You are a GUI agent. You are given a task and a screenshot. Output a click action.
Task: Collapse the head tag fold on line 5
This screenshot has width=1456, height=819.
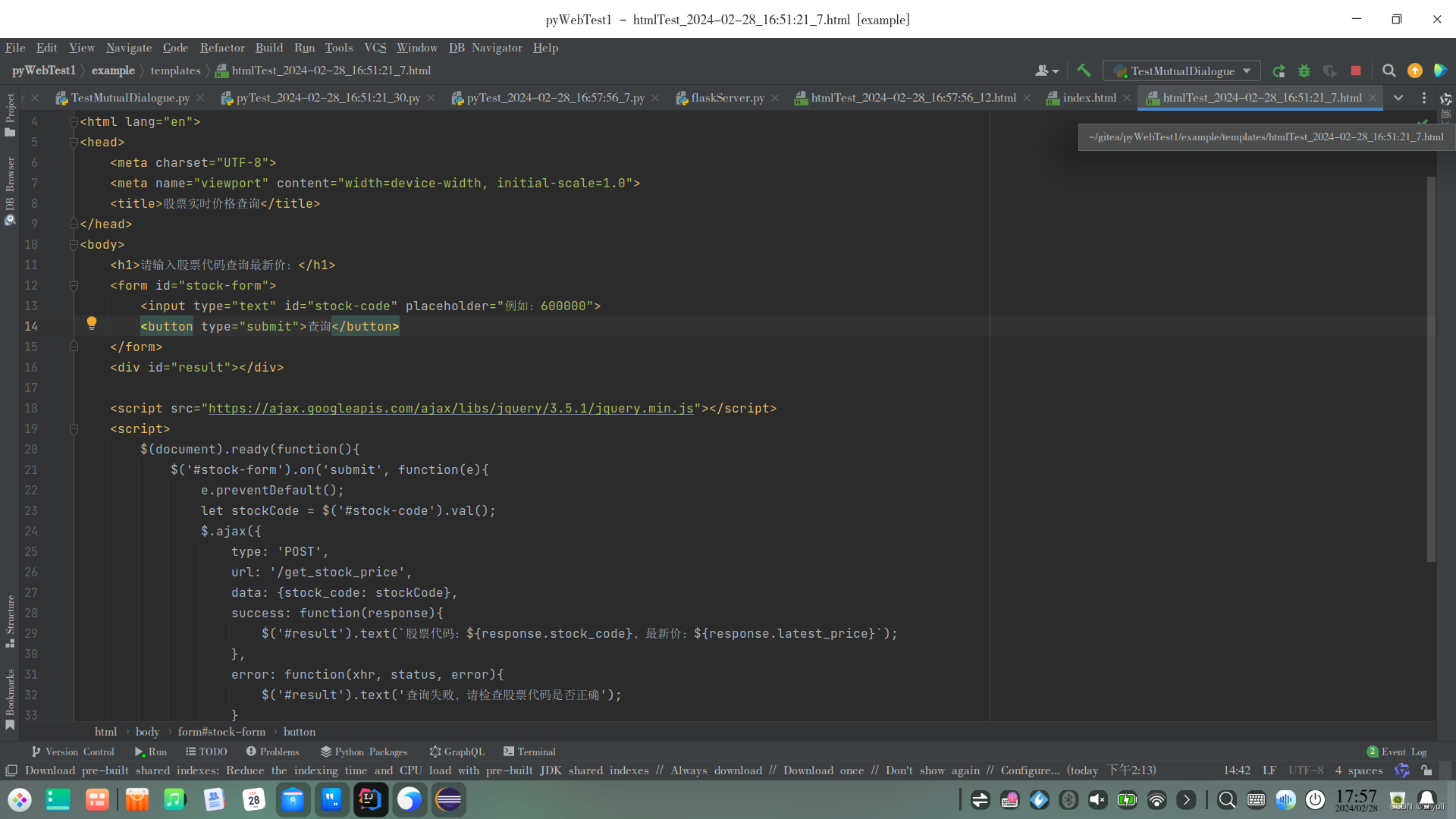pyautogui.click(x=74, y=142)
